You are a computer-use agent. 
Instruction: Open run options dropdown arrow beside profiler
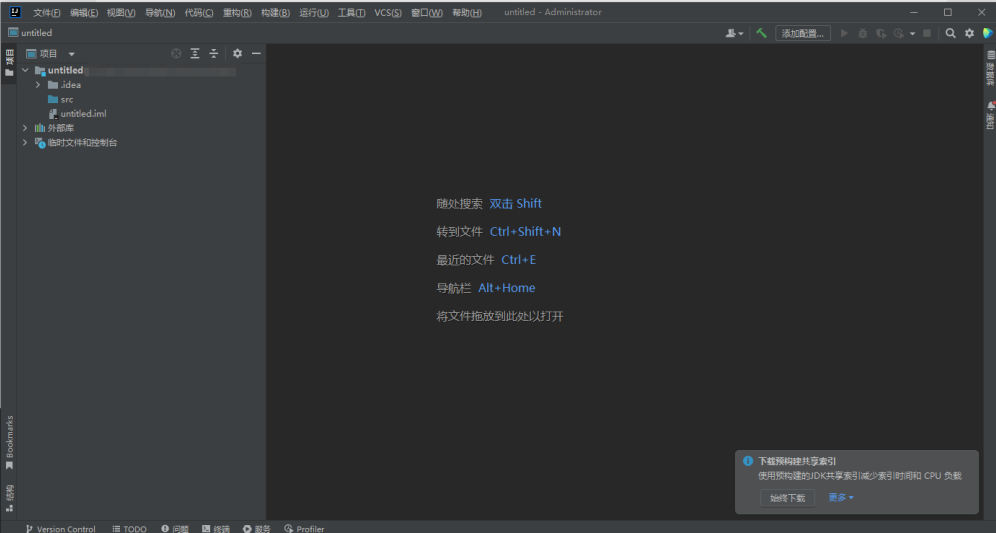pyautogui.click(x=912, y=34)
